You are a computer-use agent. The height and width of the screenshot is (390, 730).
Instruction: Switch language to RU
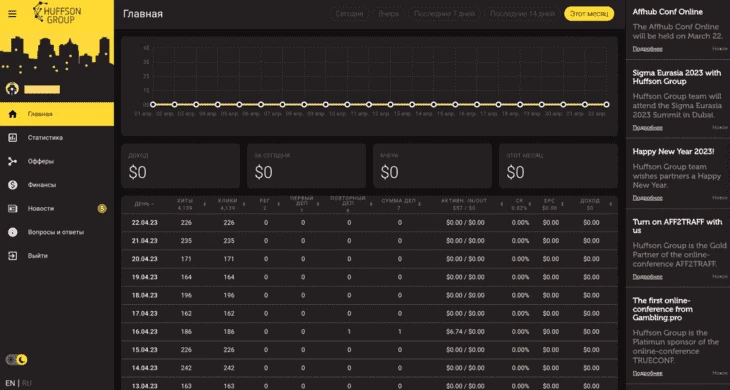coord(27,383)
